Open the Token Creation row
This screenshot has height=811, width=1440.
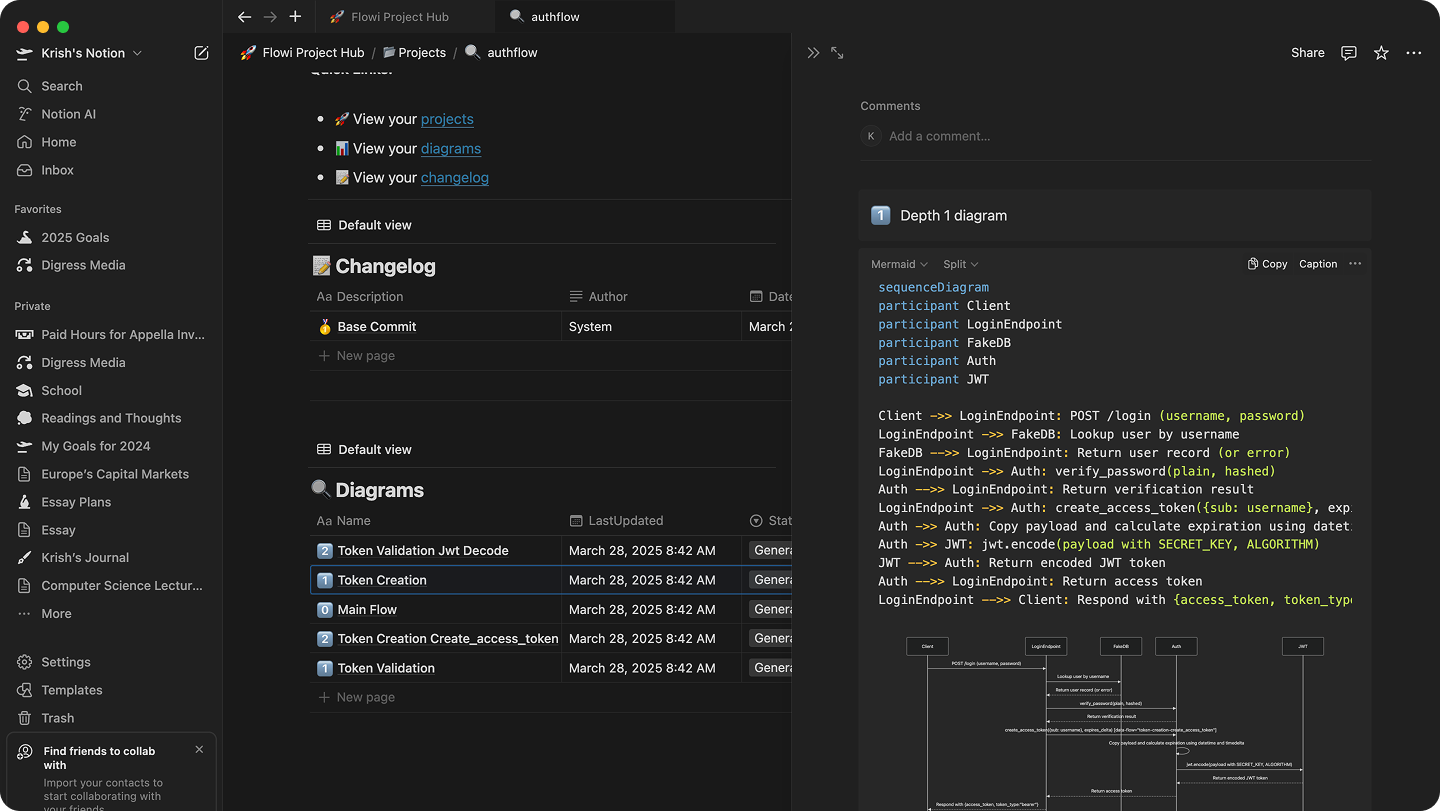pos(382,580)
